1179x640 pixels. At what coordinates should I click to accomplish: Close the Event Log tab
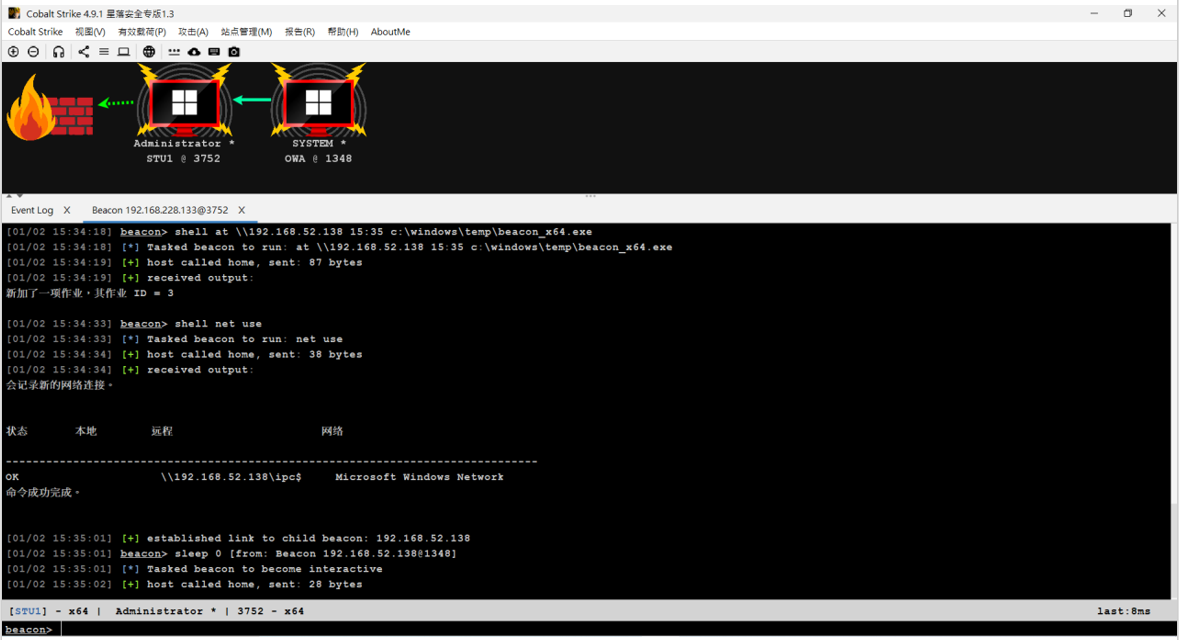pyautogui.click(x=67, y=211)
